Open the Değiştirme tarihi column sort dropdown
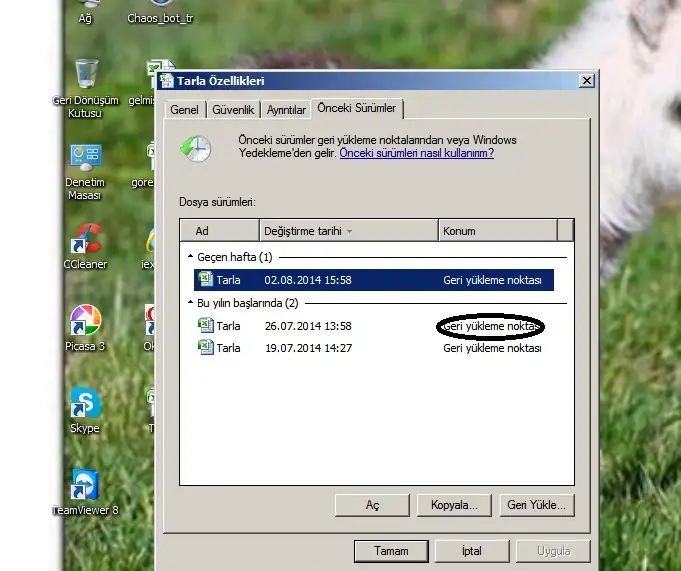681x571 pixels. pyautogui.click(x=349, y=232)
